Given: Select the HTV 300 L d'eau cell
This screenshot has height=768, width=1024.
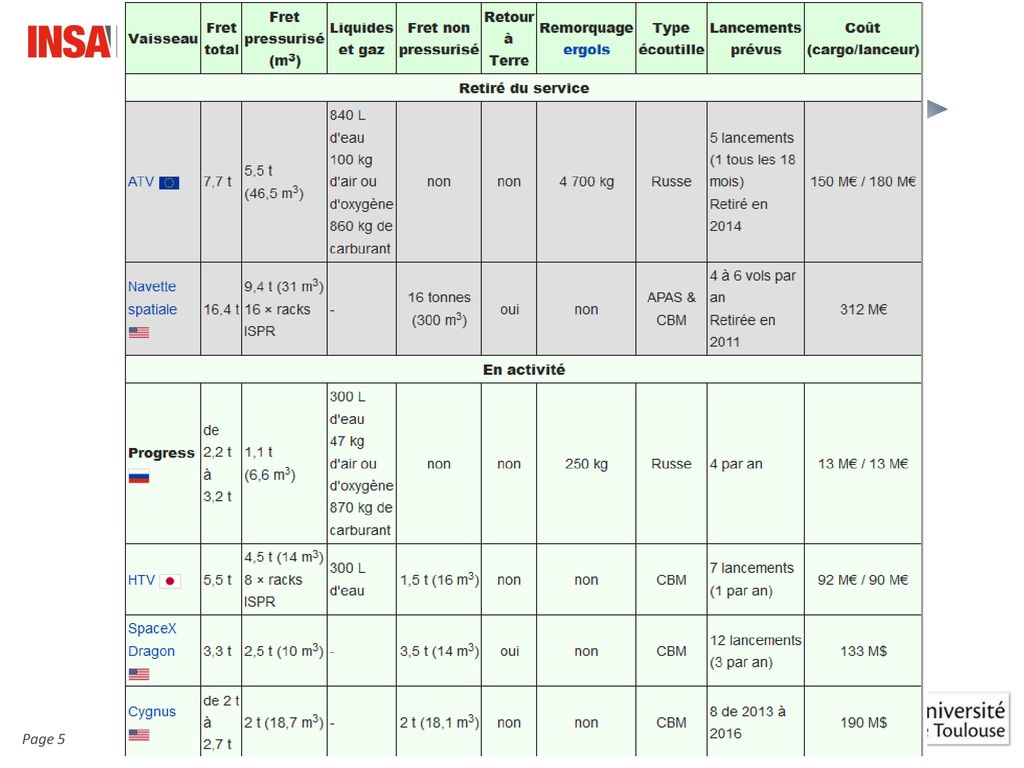Looking at the screenshot, I should (x=361, y=580).
